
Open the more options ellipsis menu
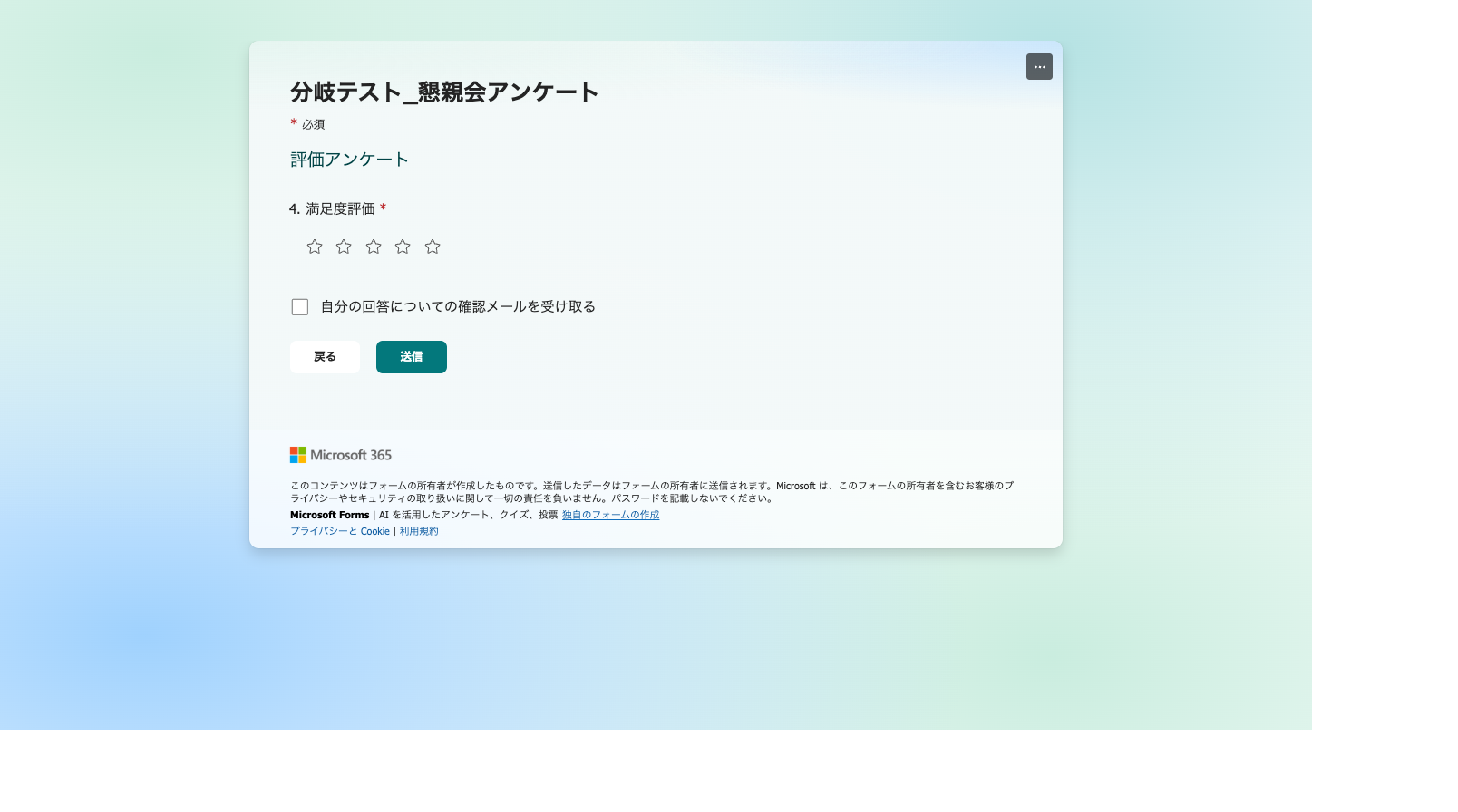[1039, 67]
